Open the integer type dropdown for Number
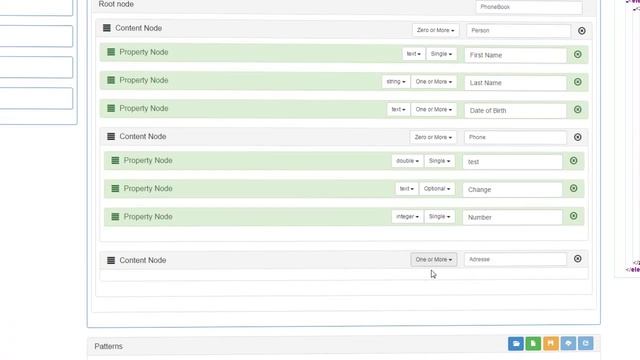640x360 pixels. pyautogui.click(x=407, y=216)
